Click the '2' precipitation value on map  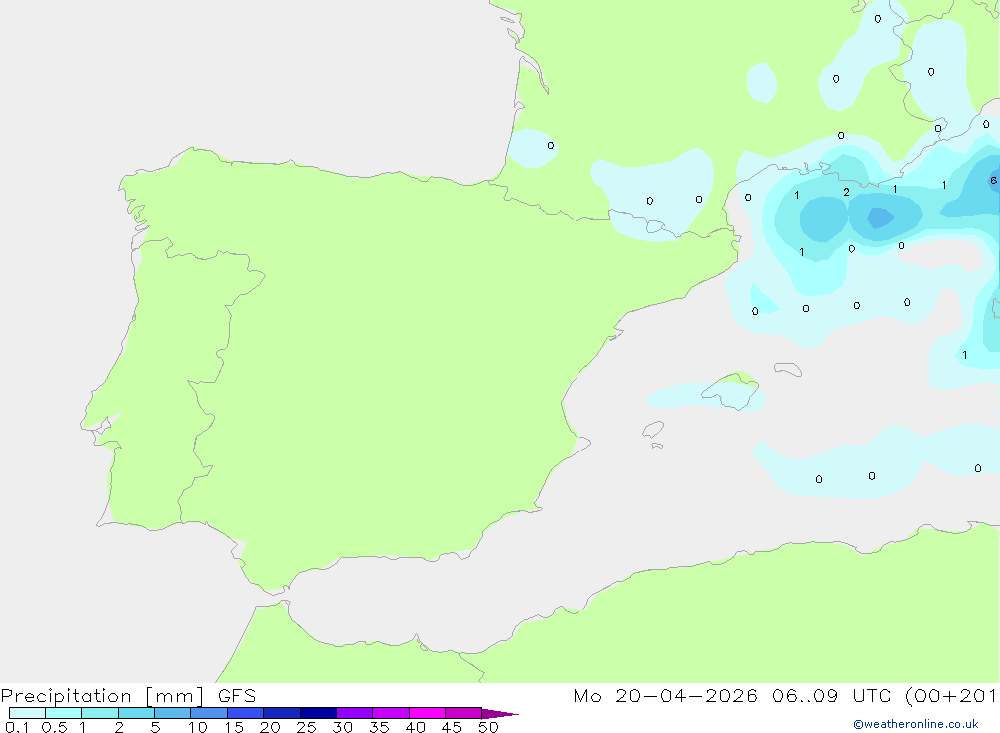pos(846,192)
